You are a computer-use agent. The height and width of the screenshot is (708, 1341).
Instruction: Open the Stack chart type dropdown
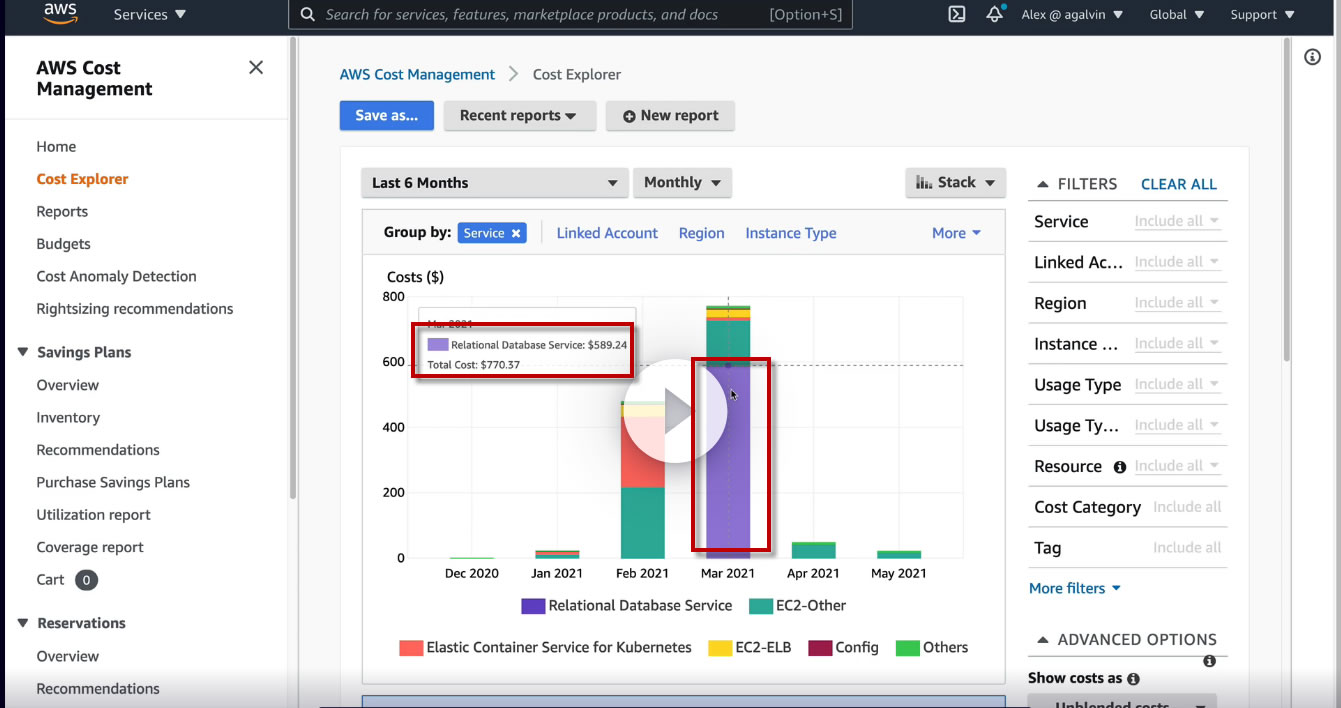click(x=955, y=183)
